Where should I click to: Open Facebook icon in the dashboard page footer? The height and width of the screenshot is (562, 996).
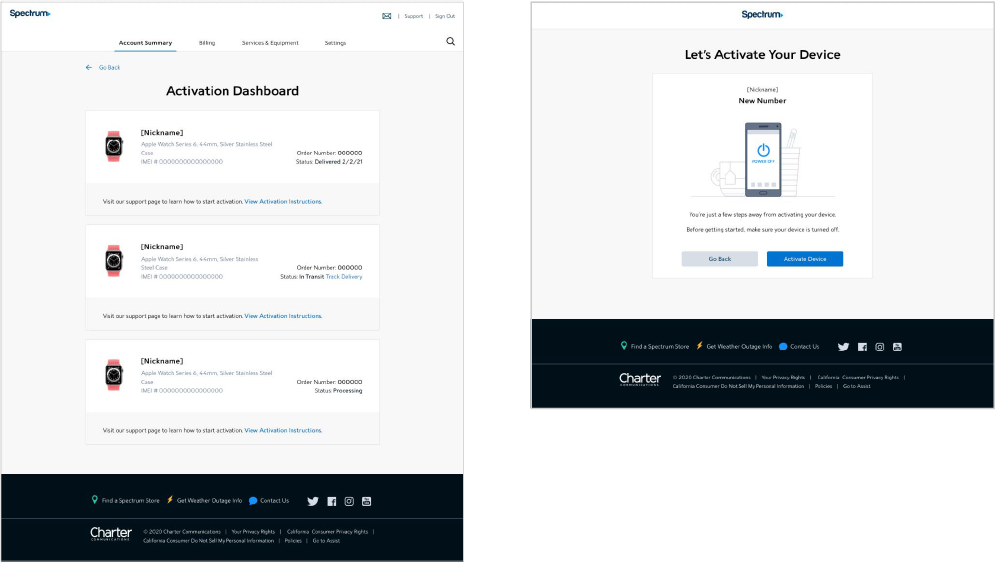coord(332,501)
